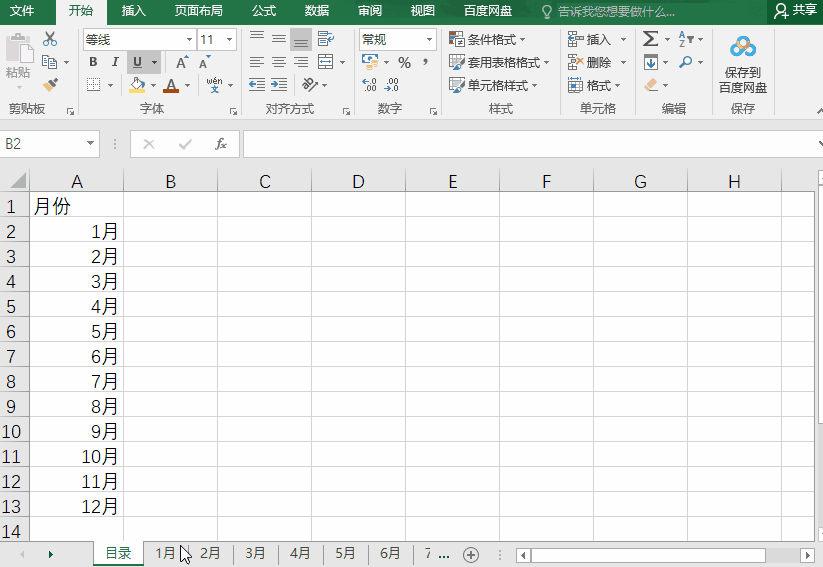Screen dimensions: 823x567
Task: Open underline style dropdown arrow
Action: point(154,62)
